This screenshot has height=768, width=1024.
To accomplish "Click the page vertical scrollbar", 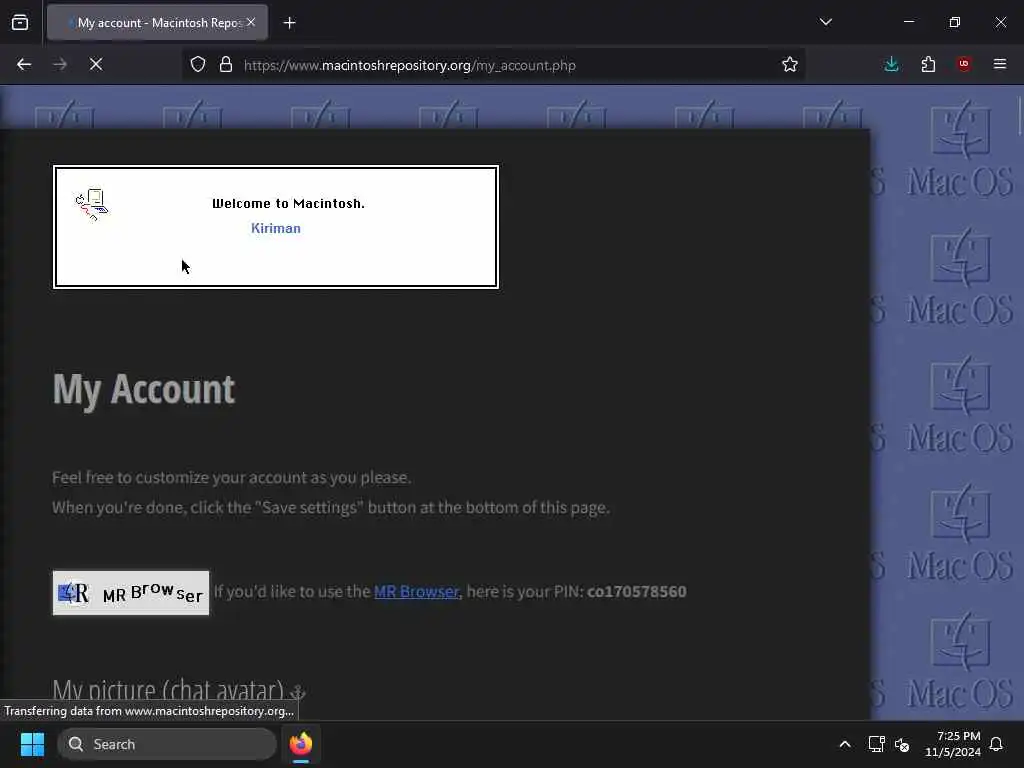I will (1019, 116).
